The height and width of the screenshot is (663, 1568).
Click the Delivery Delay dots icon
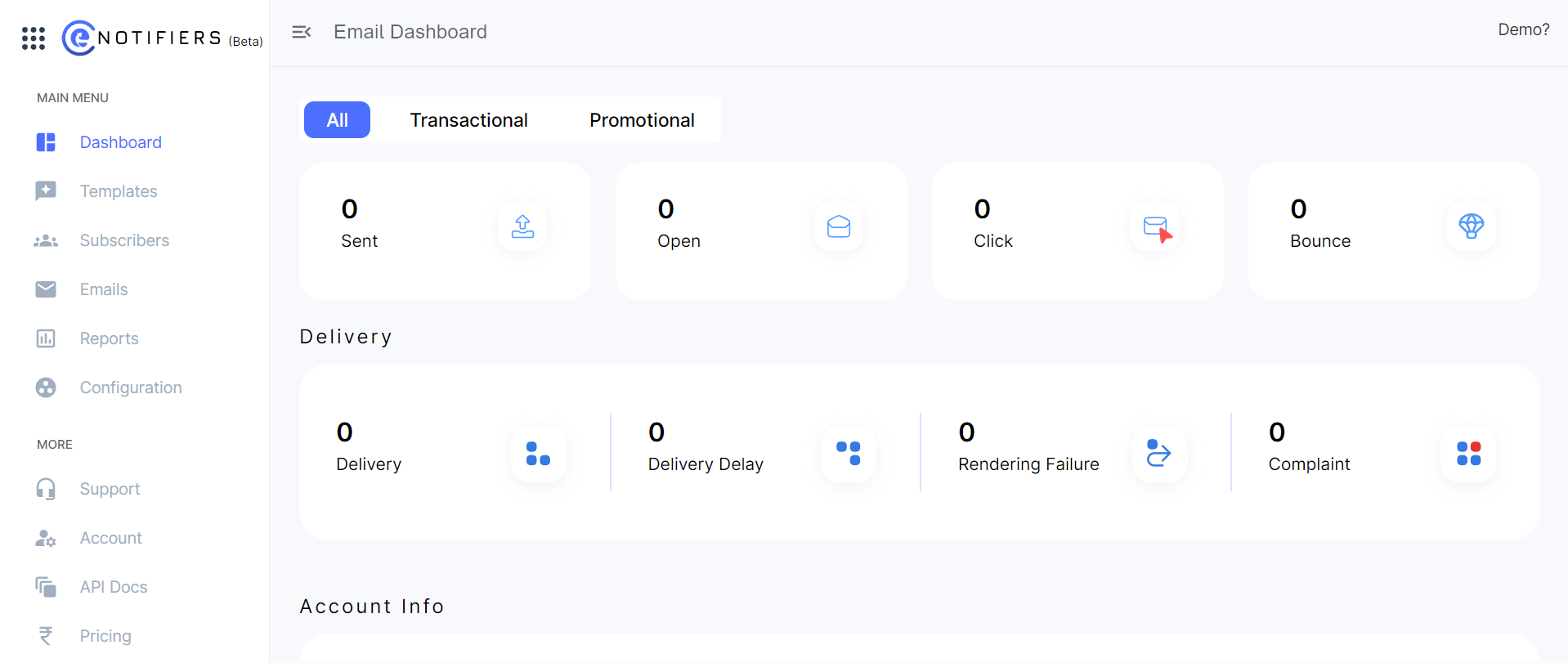[849, 453]
